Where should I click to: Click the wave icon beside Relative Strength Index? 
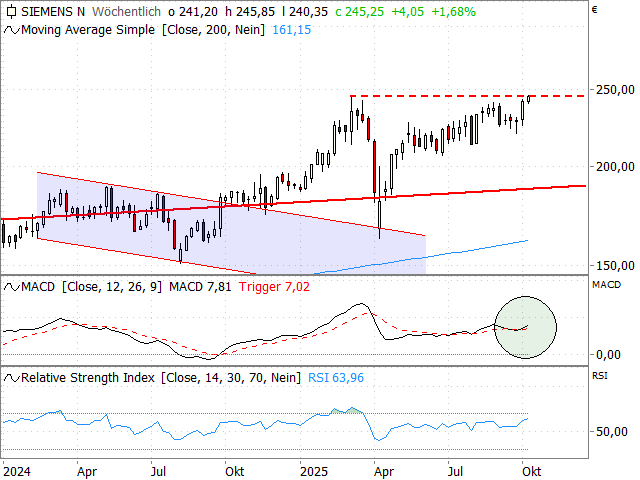[x=10, y=377]
